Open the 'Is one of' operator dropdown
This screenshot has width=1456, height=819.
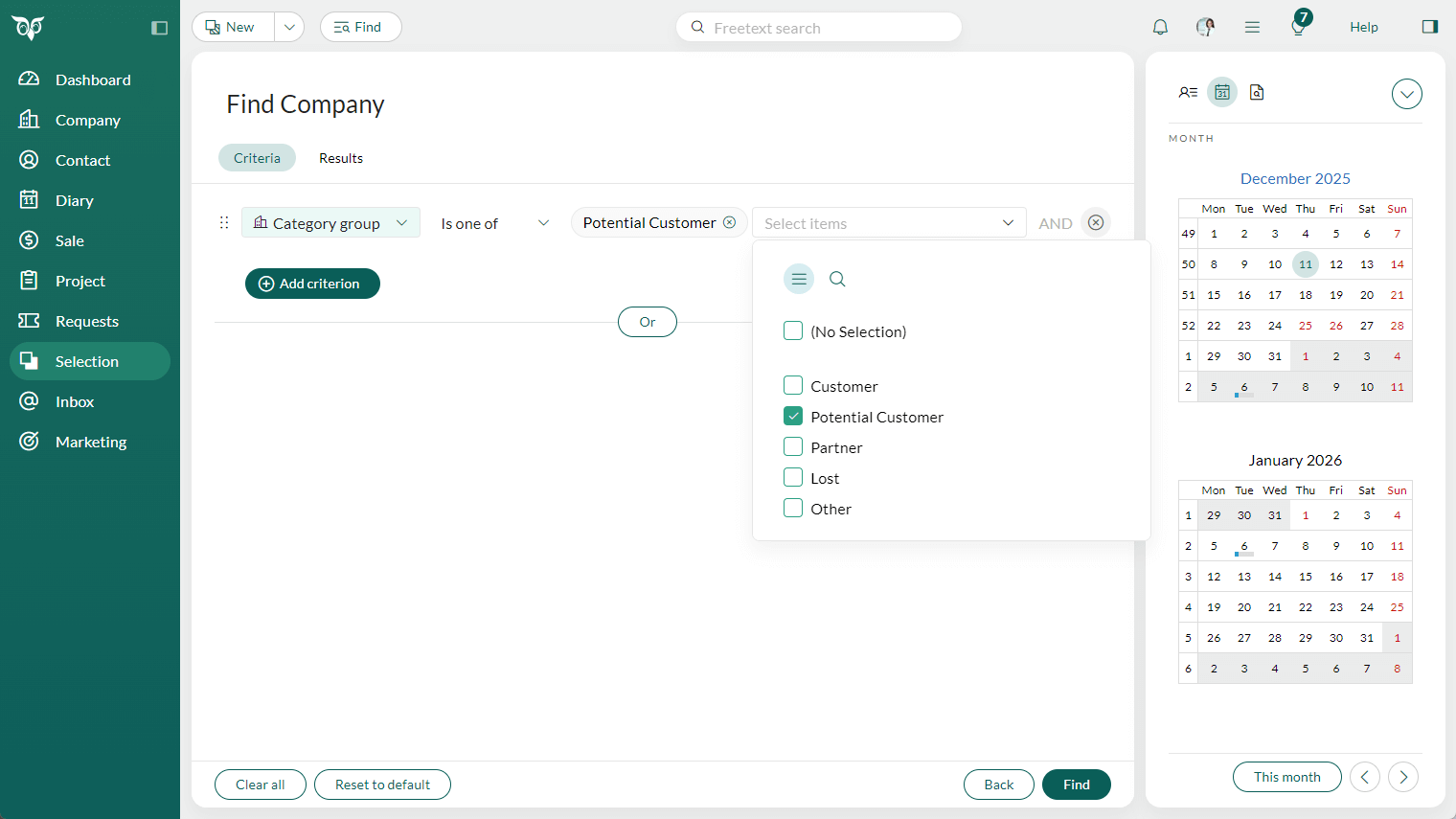click(x=494, y=222)
